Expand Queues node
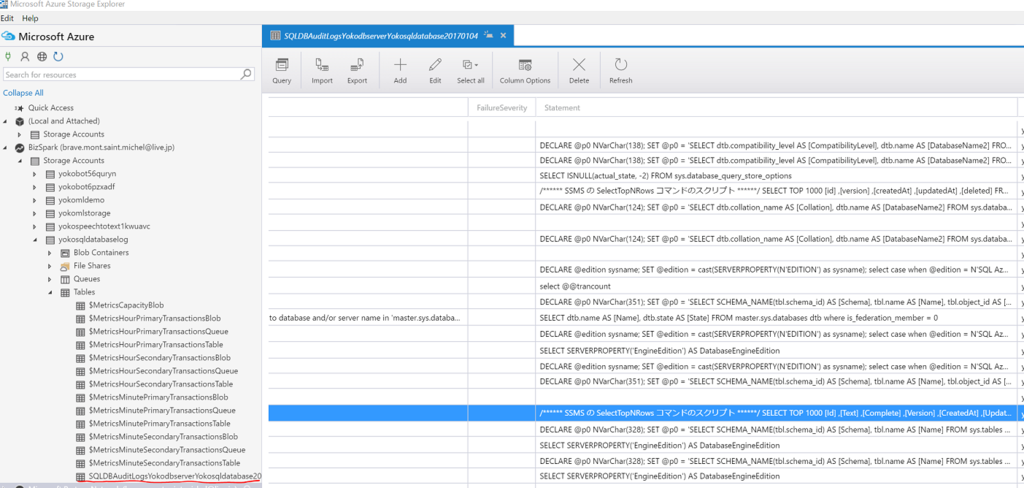Image resolution: width=1024 pixels, height=488 pixels. [50, 279]
